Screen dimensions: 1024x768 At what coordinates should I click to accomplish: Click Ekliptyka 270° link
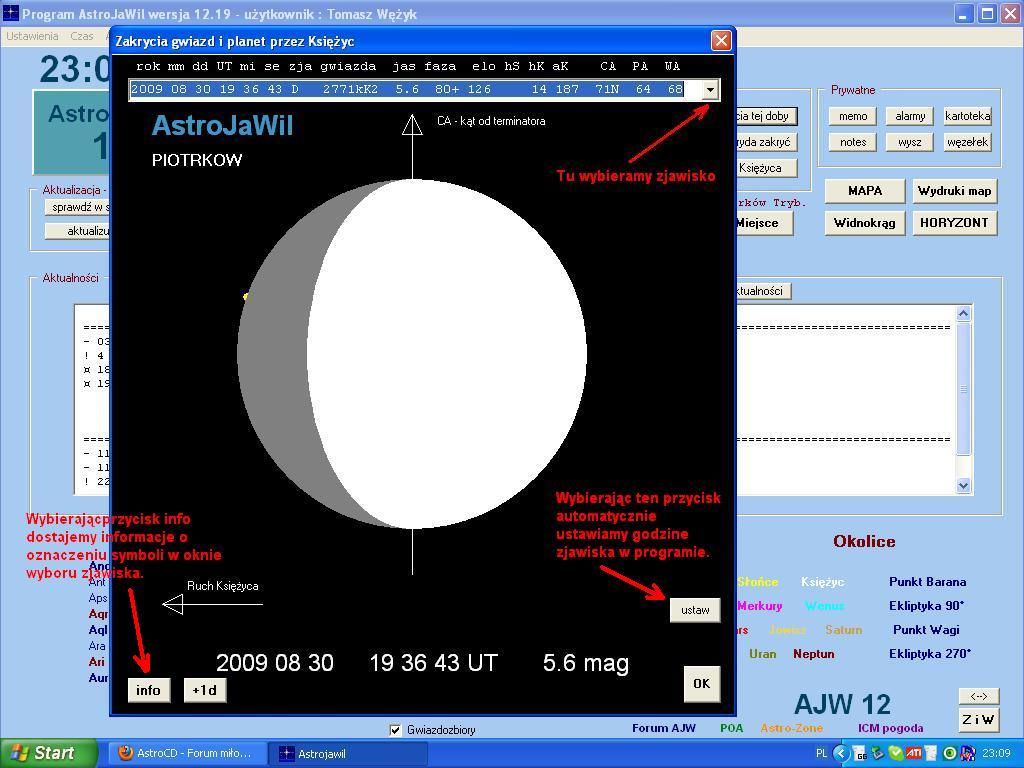point(929,654)
